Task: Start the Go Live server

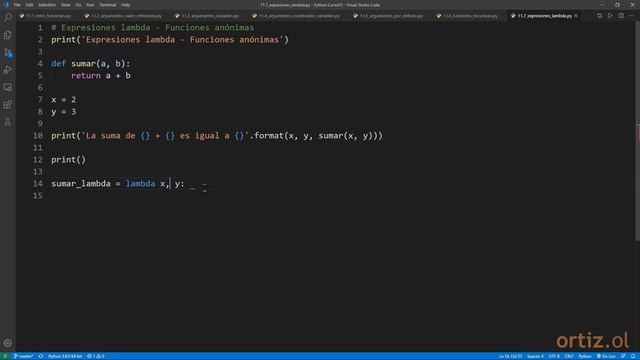Action: pos(606,356)
